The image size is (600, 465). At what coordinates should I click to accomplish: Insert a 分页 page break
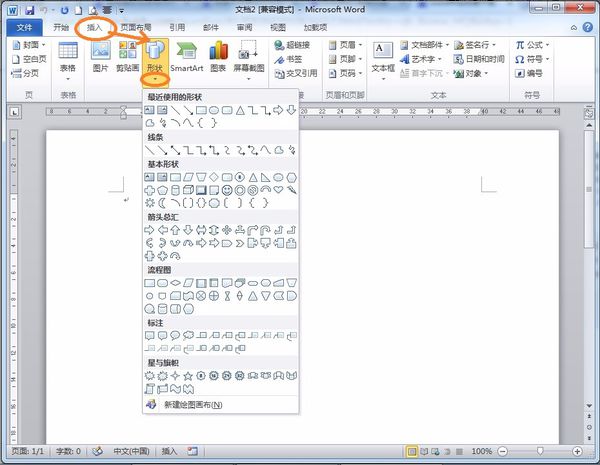coord(25,73)
